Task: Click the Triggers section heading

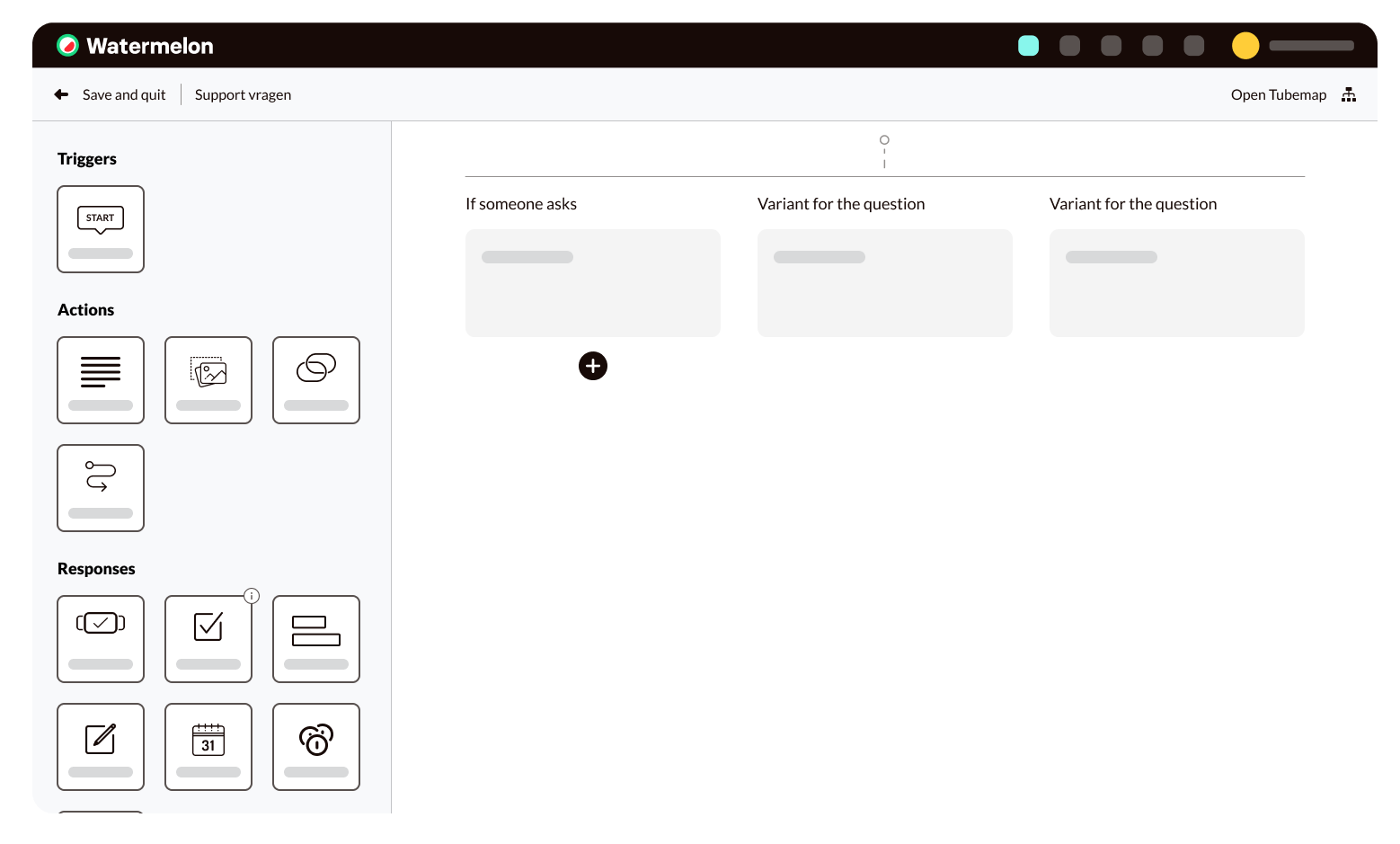Action: point(87,159)
